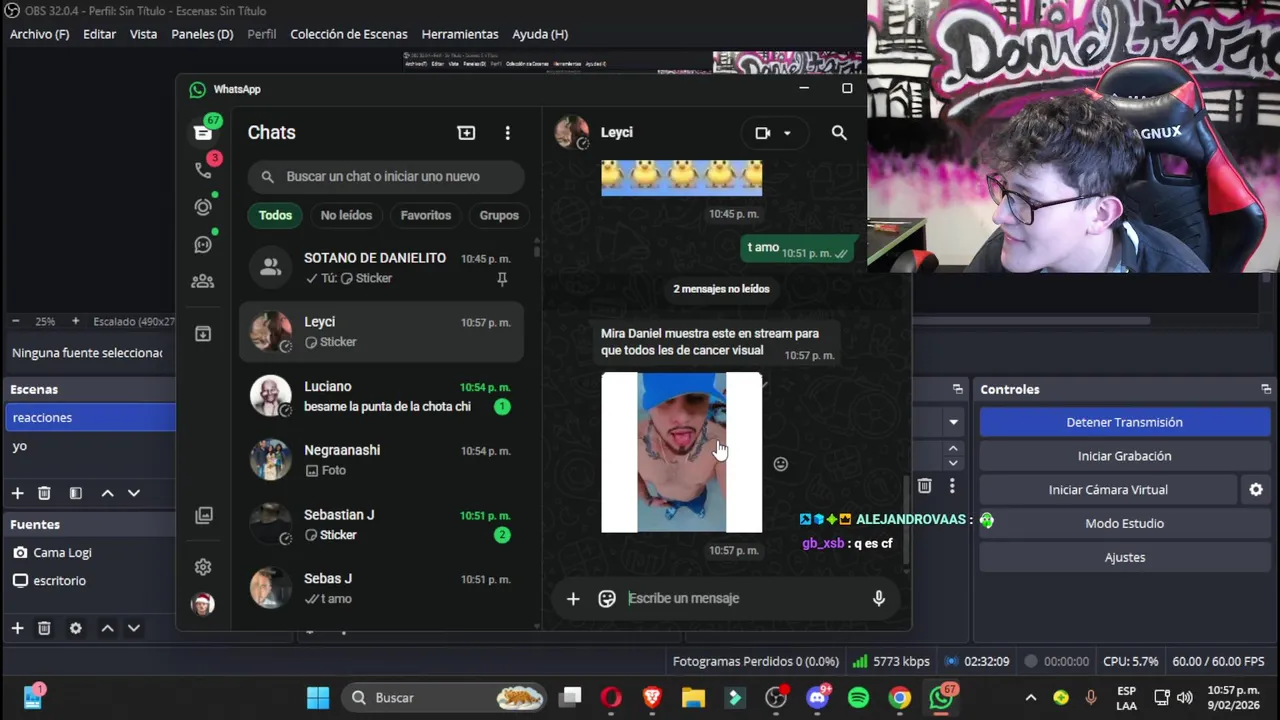Start a new chat in WhatsApp
This screenshot has height=720, width=1280.
pos(466,133)
